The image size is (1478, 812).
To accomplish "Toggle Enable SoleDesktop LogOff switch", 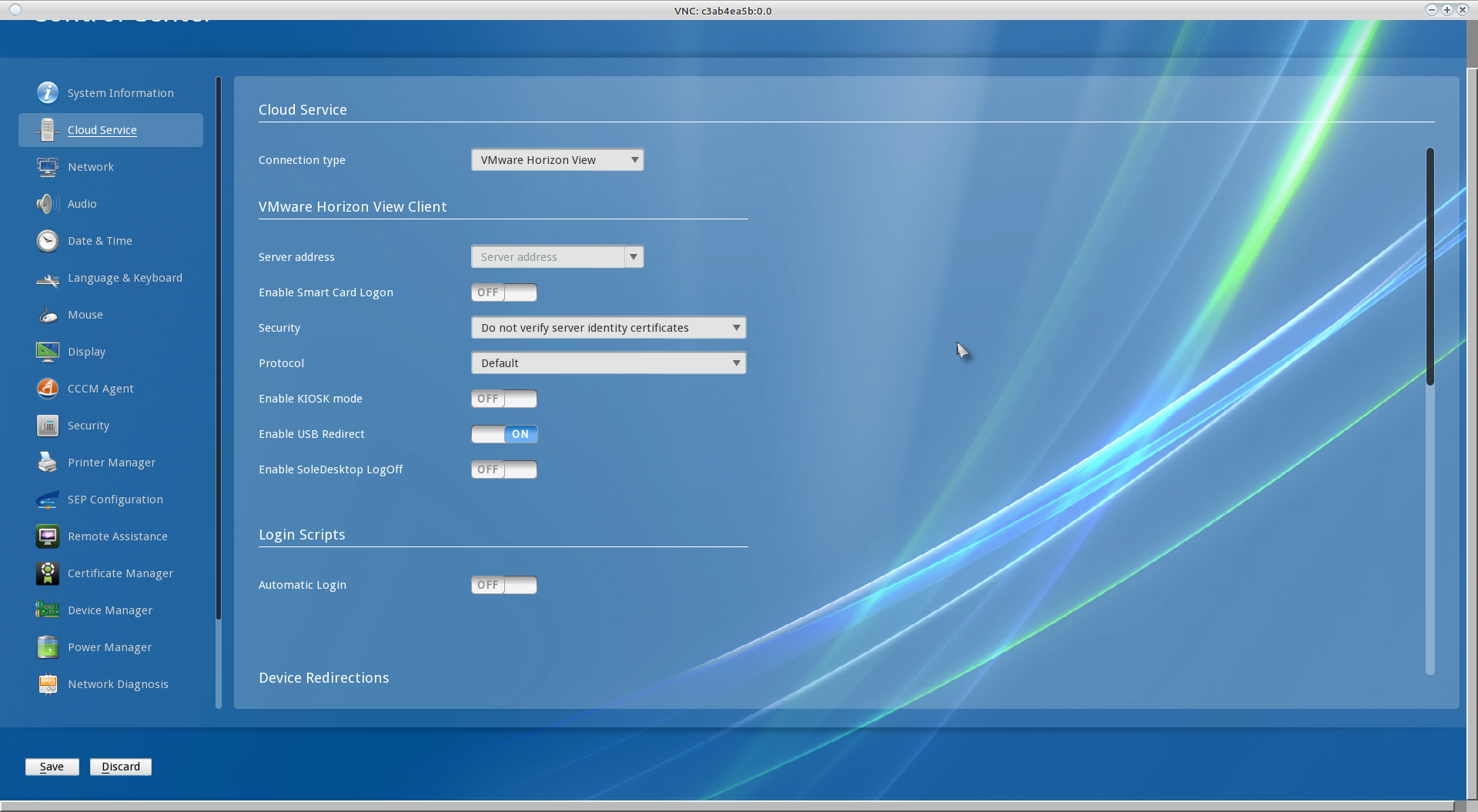I will 504,469.
